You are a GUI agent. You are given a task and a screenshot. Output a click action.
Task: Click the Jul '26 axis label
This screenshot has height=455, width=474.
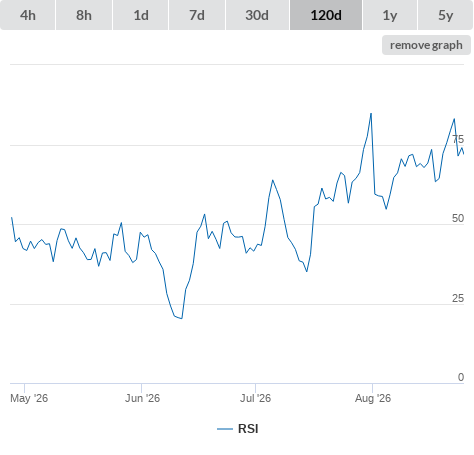pos(255,398)
